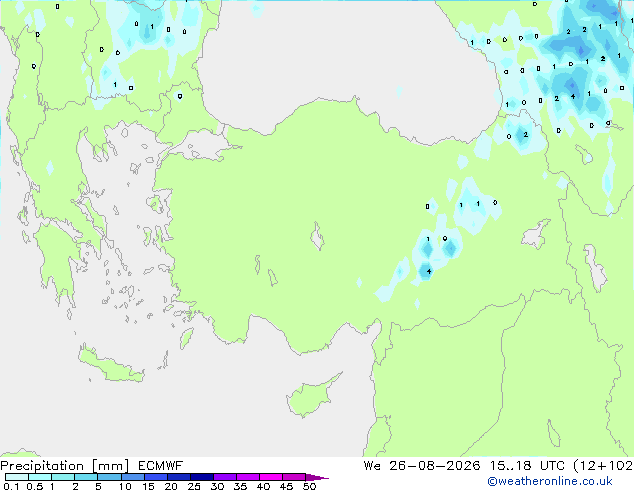Click the 45–50 mm legend color swatch
The width and height of the screenshot is (634, 490).
tap(294, 477)
